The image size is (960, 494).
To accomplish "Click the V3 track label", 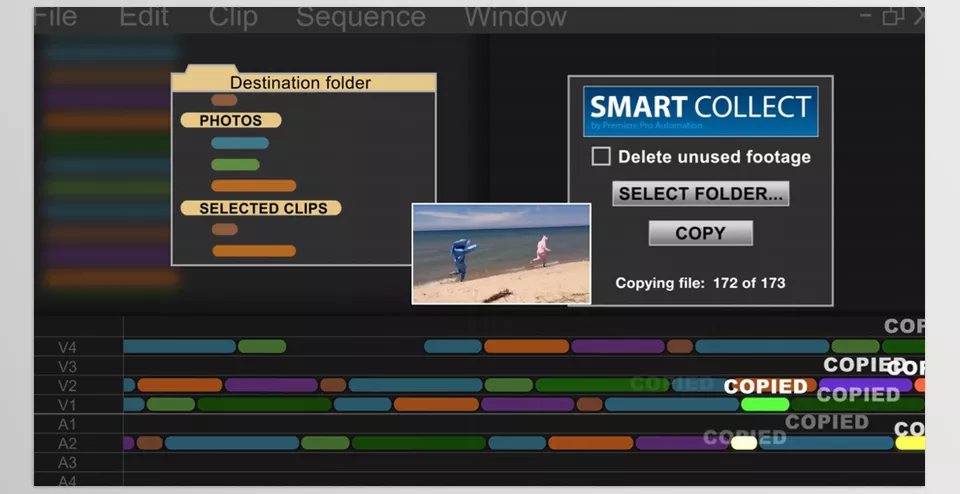I will pos(67,367).
